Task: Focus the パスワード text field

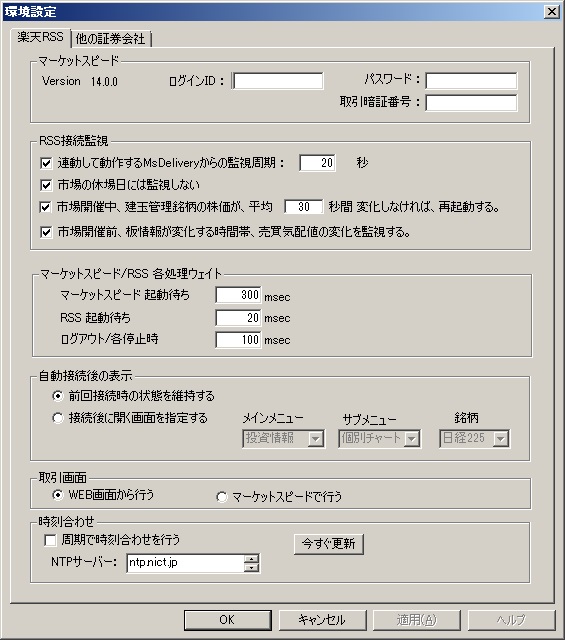Action: (x=471, y=80)
